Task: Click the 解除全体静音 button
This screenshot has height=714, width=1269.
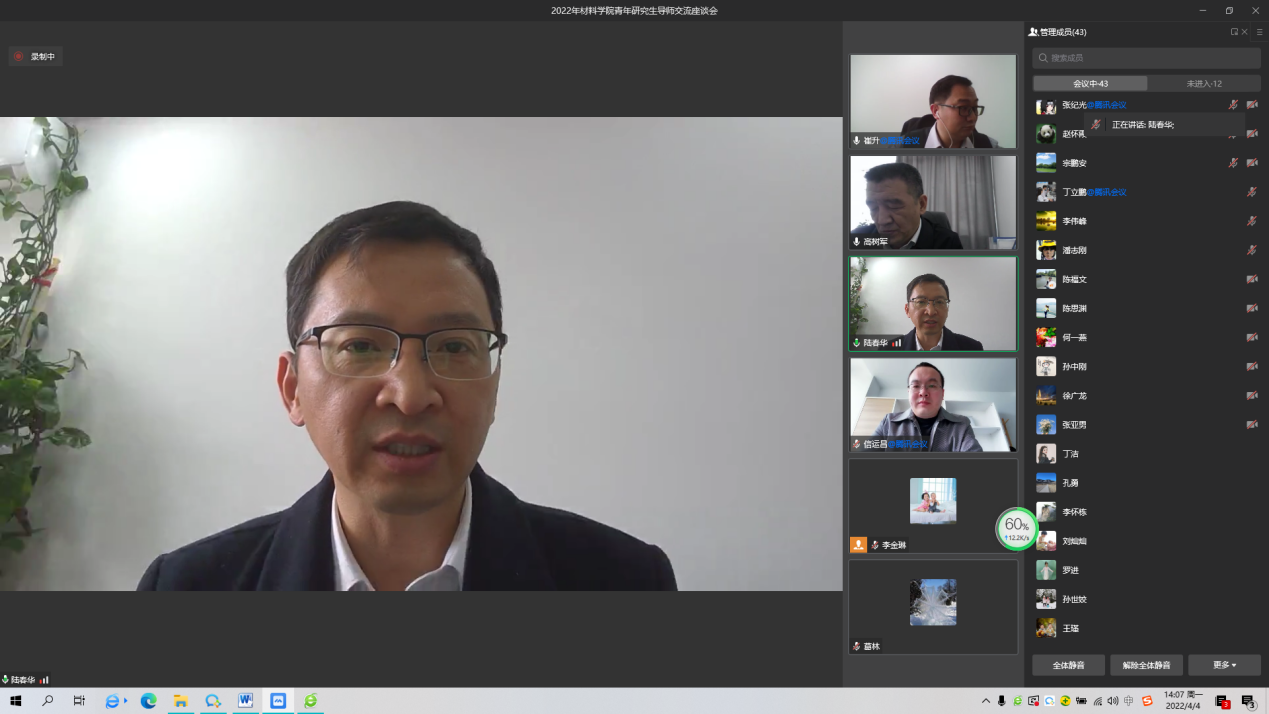Action: coord(1146,665)
